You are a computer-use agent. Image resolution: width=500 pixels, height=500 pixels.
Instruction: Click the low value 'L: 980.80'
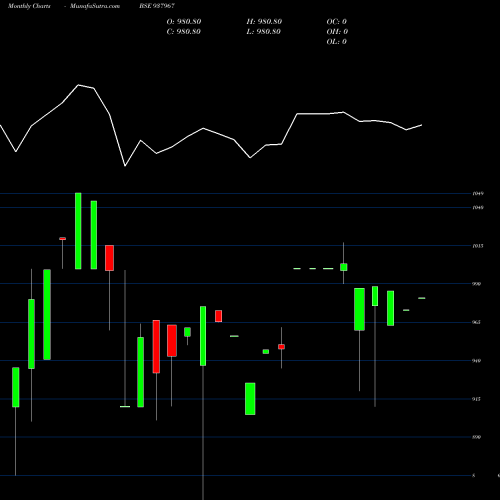coord(263,32)
